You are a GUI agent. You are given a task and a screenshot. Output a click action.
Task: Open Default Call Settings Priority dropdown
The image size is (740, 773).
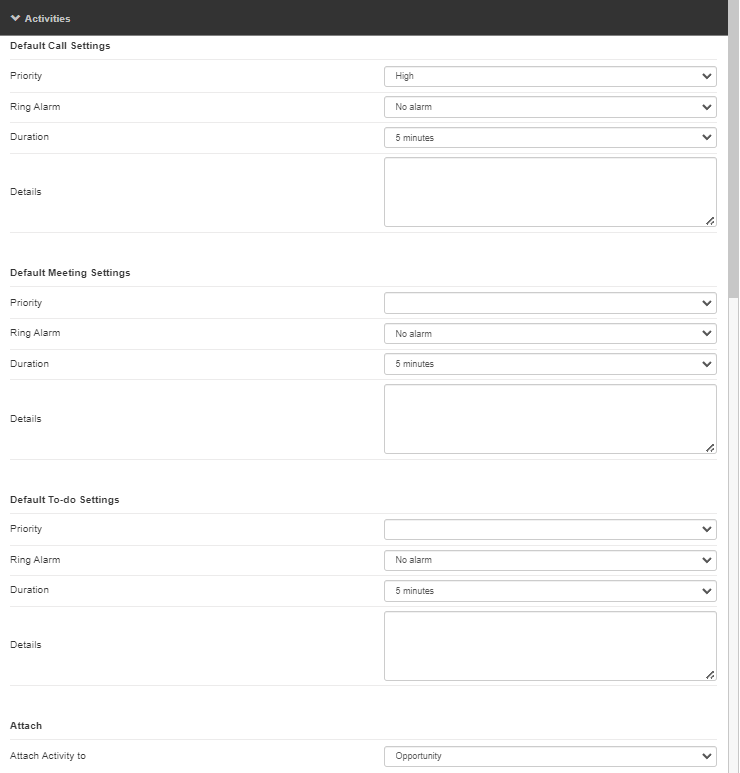[x=549, y=76]
